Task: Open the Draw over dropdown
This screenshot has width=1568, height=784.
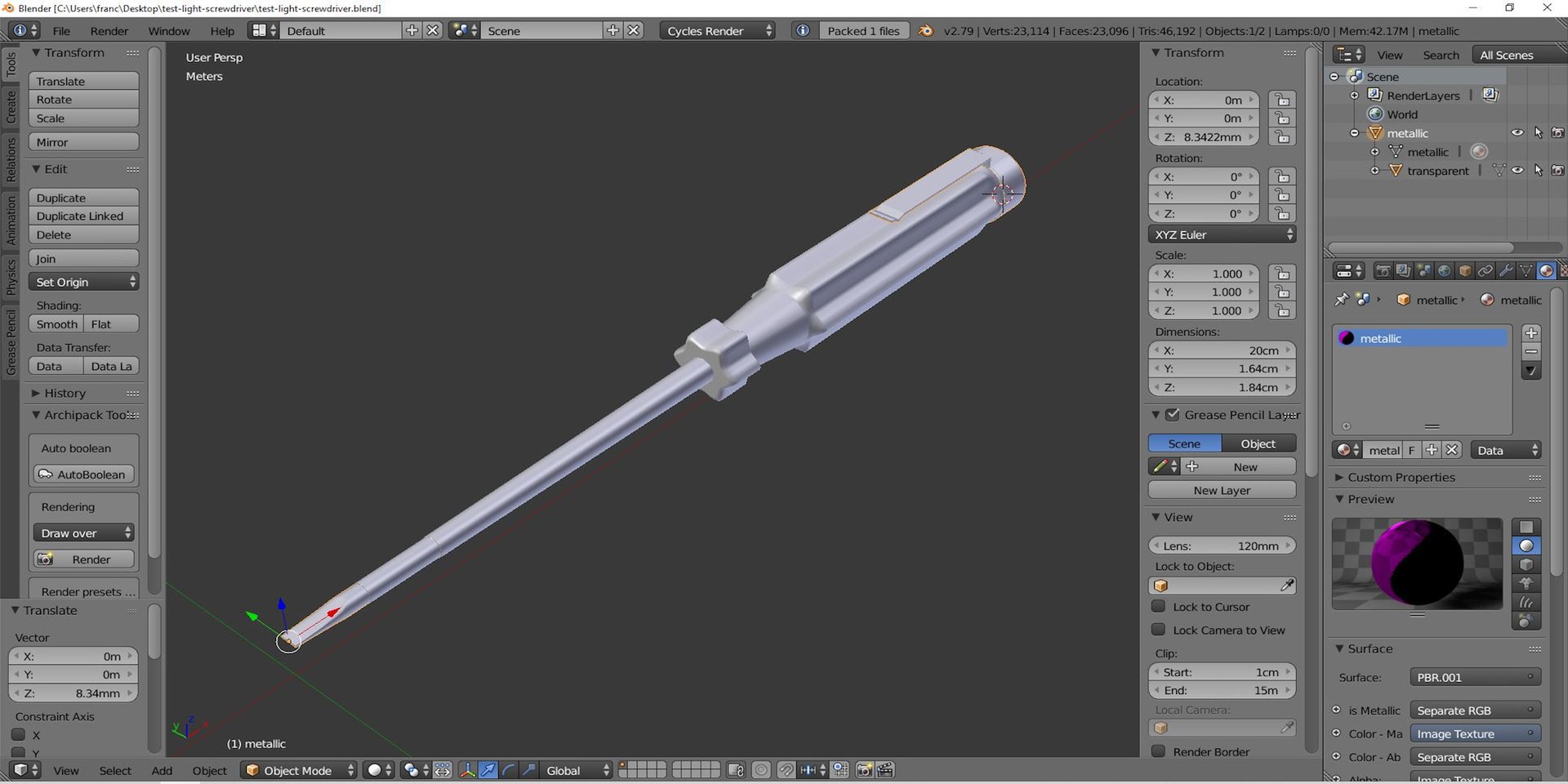Action: click(x=83, y=532)
